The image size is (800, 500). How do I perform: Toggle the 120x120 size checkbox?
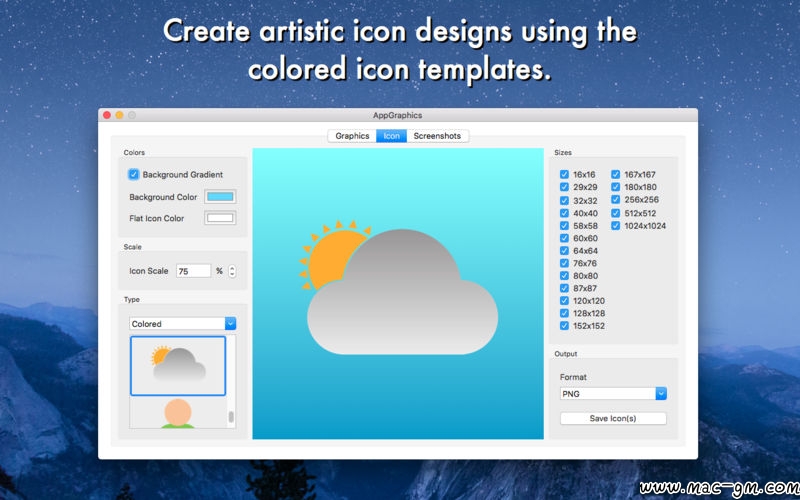pyautogui.click(x=564, y=301)
